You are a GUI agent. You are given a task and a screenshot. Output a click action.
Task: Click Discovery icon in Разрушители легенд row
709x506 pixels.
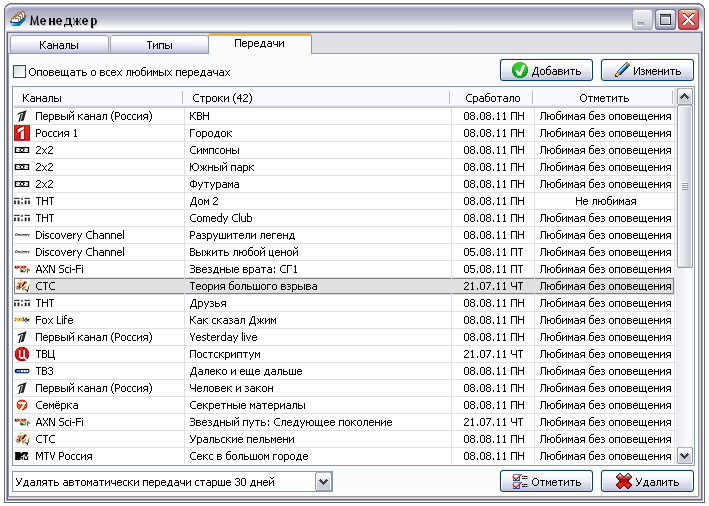[x=22, y=235]
